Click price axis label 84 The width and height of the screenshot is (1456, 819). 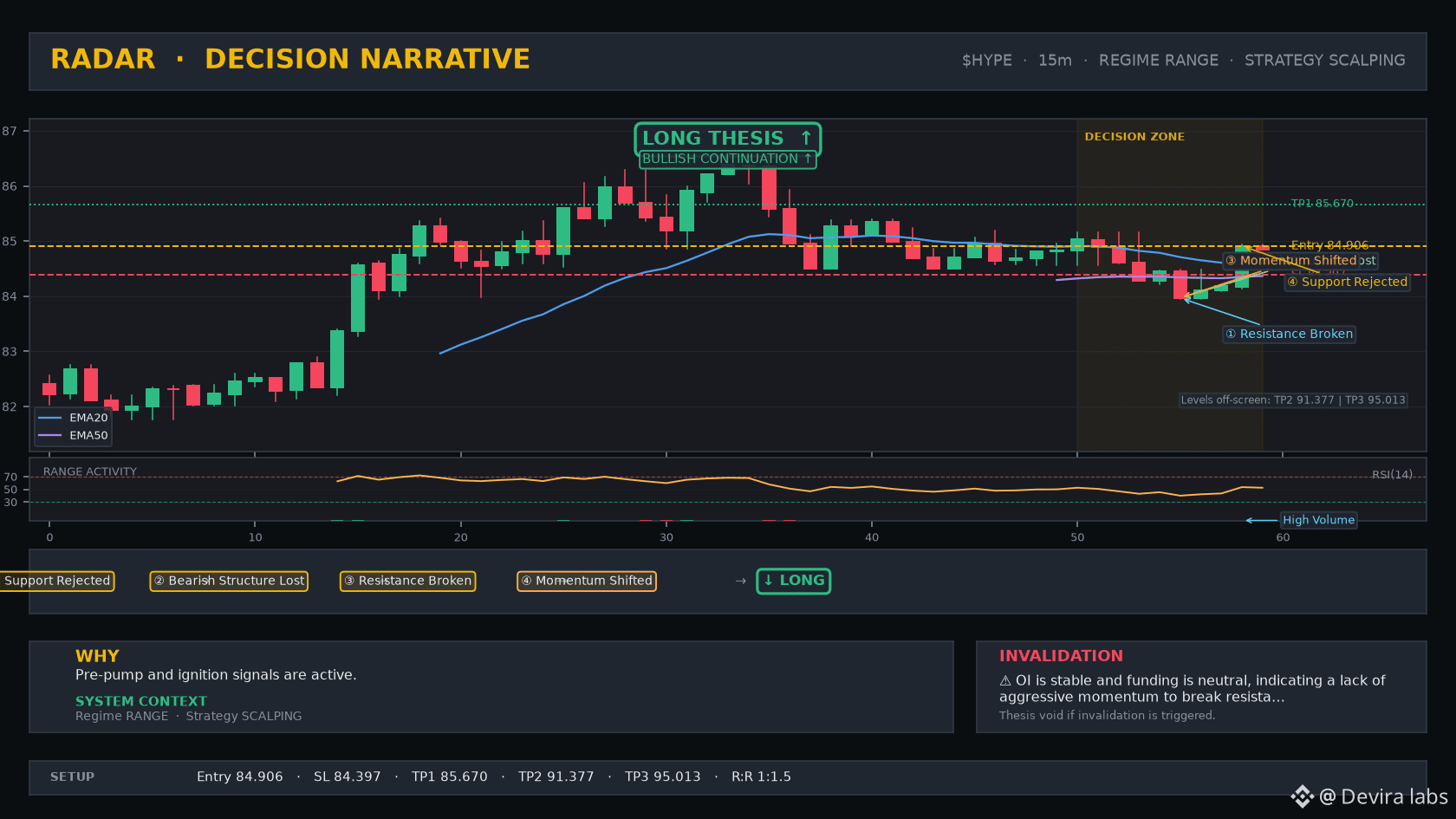pyautogui.click(x=10, y=296)
